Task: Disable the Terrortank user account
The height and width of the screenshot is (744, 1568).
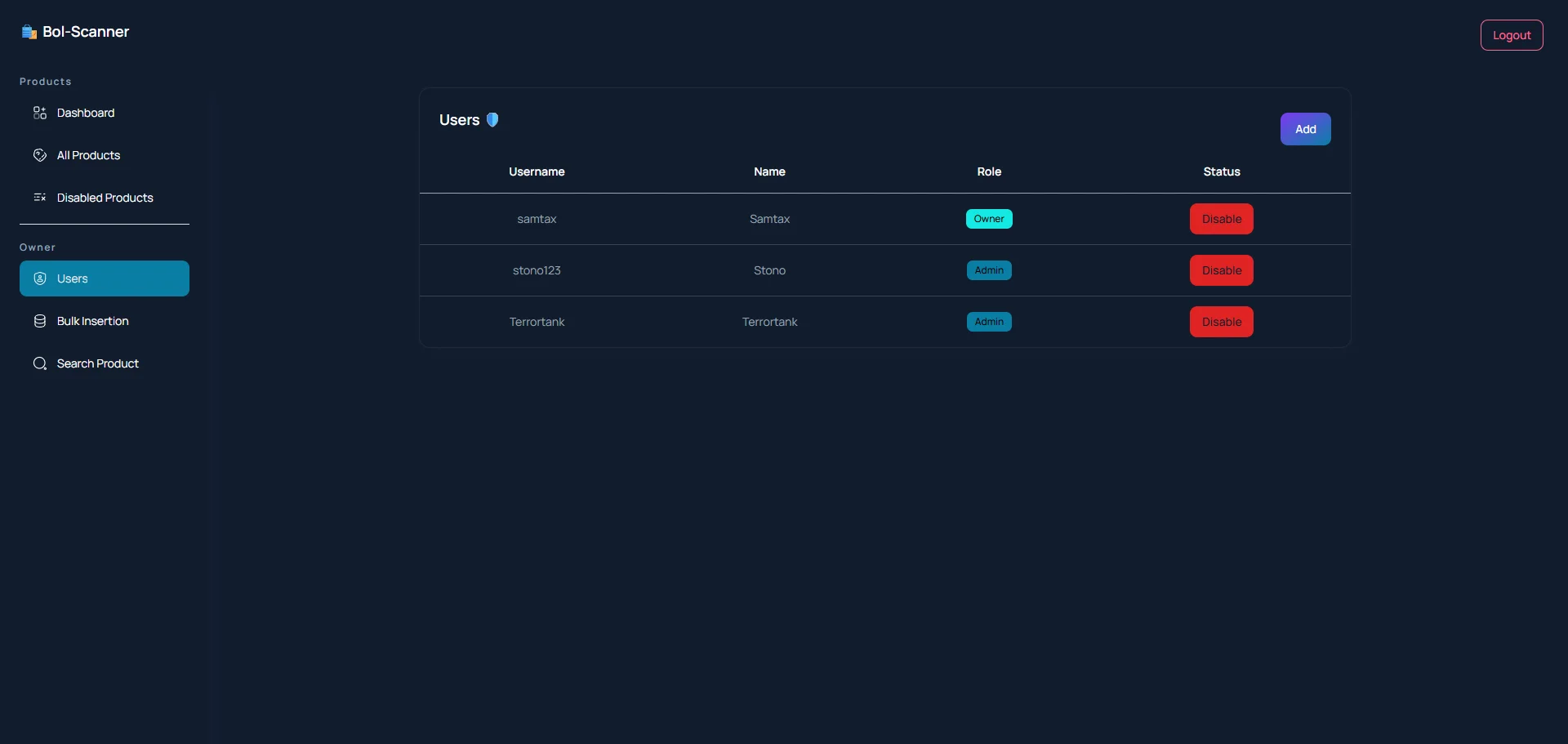Action: tap(1221, 322)
